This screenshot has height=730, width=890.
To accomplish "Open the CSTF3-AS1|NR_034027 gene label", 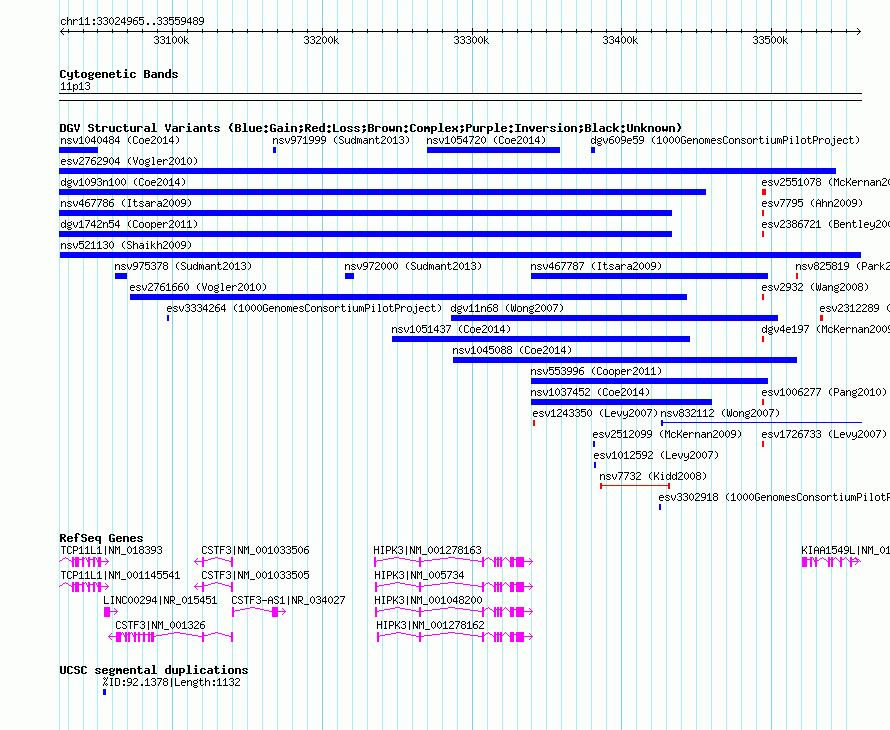I will 288,600.
